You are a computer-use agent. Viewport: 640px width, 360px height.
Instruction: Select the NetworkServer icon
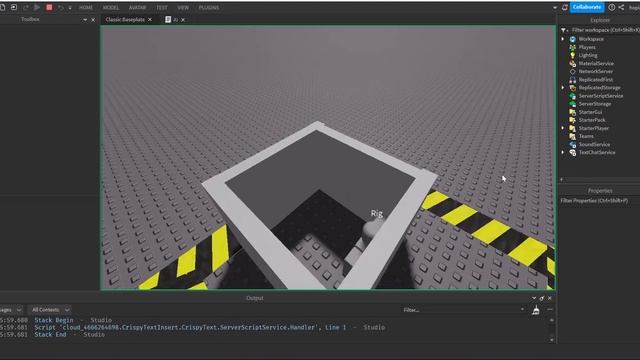(x=573, y=71)
